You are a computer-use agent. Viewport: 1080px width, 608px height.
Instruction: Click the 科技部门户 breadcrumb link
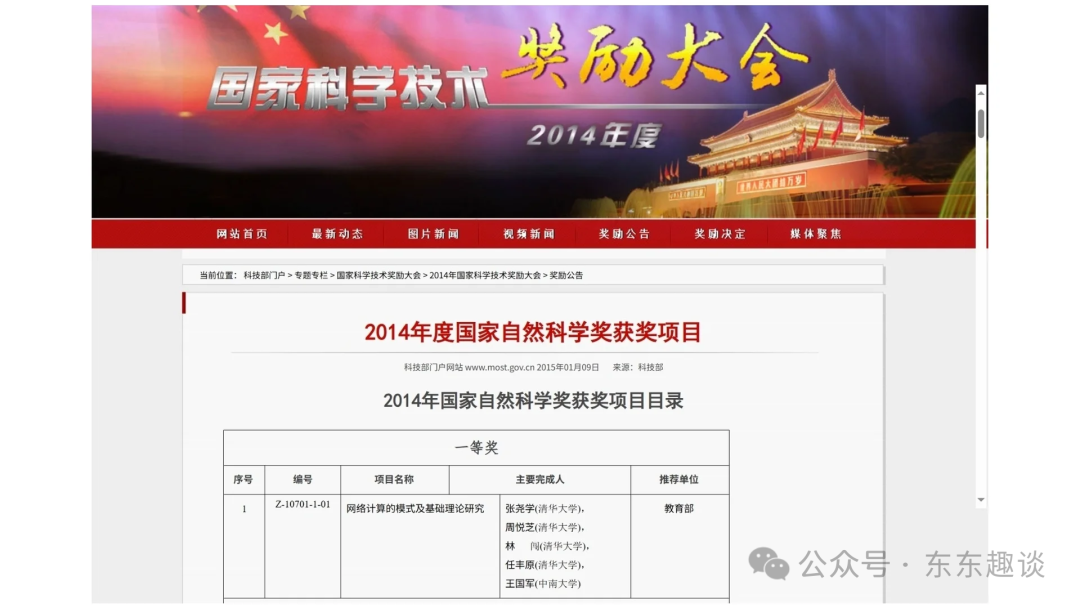[264, 275]
